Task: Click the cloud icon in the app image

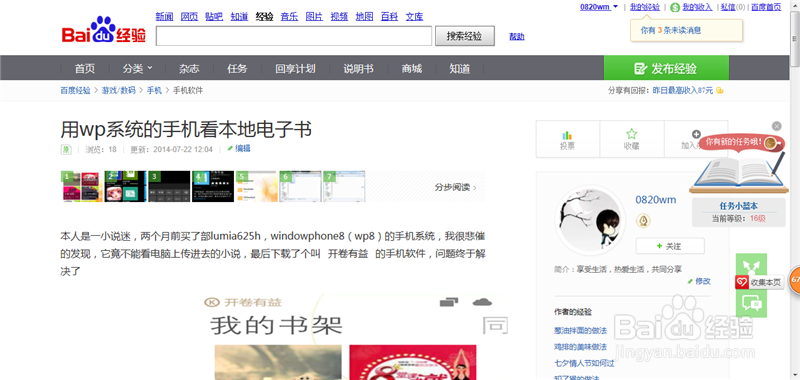Action: (x=482, y=302)
